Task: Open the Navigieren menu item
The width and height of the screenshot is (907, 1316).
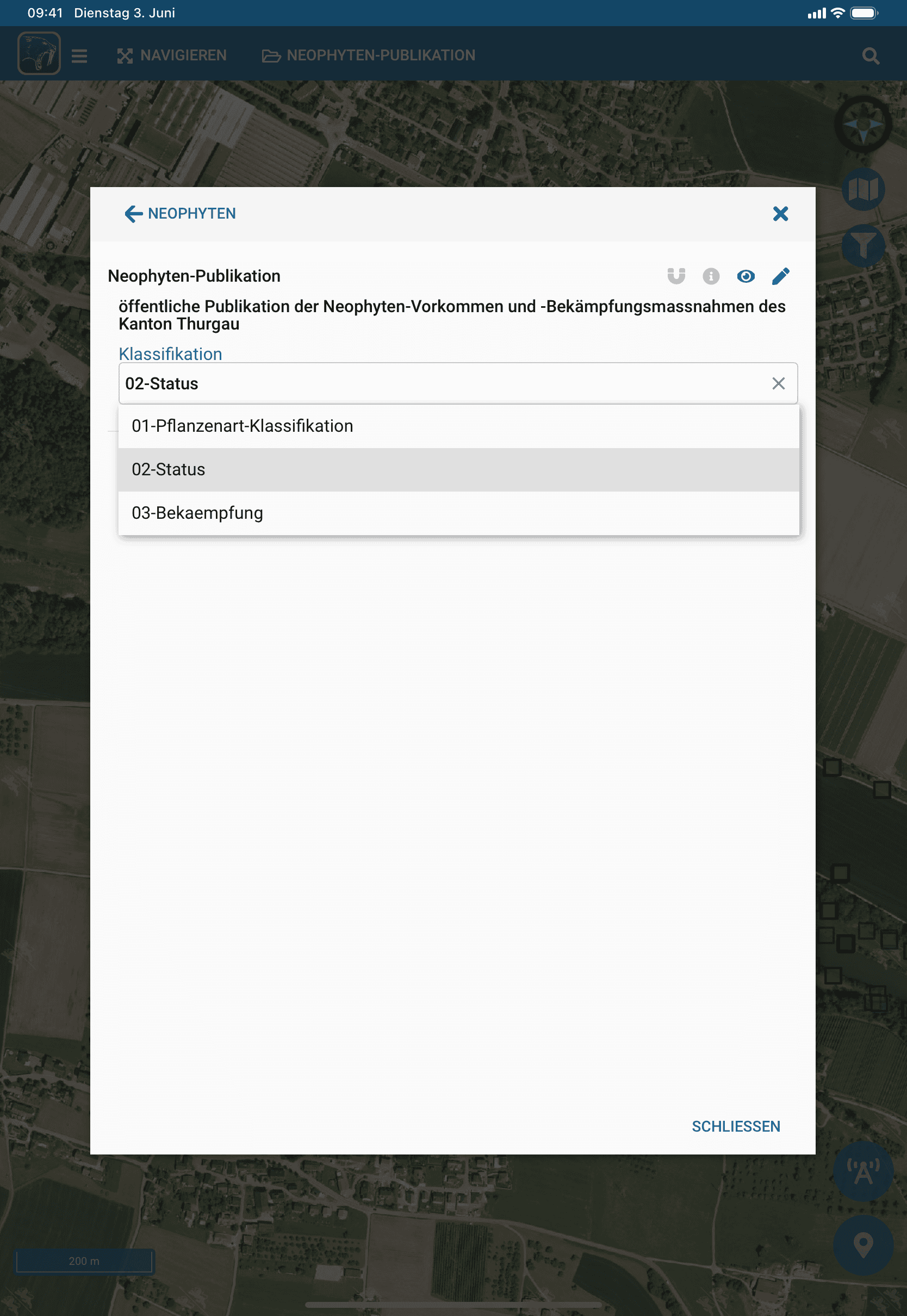Action: (x=172, y=55)
